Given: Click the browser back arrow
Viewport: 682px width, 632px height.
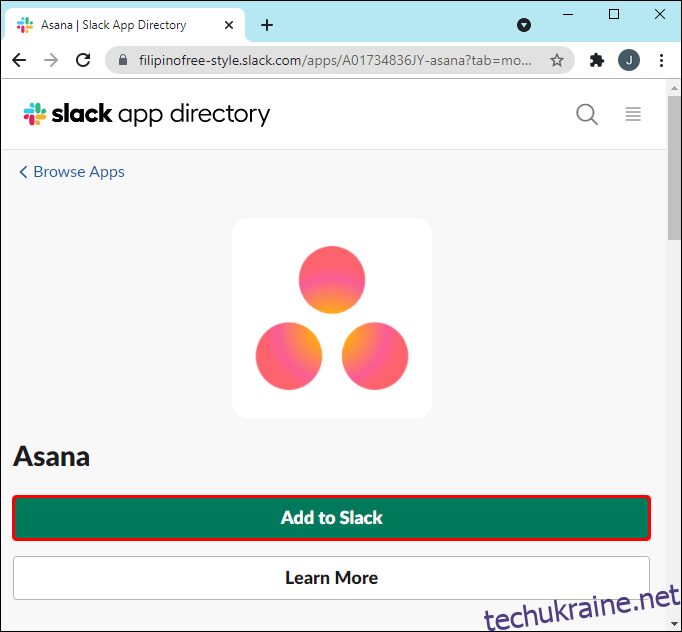Looking at the screenshot, I should 19,60.
